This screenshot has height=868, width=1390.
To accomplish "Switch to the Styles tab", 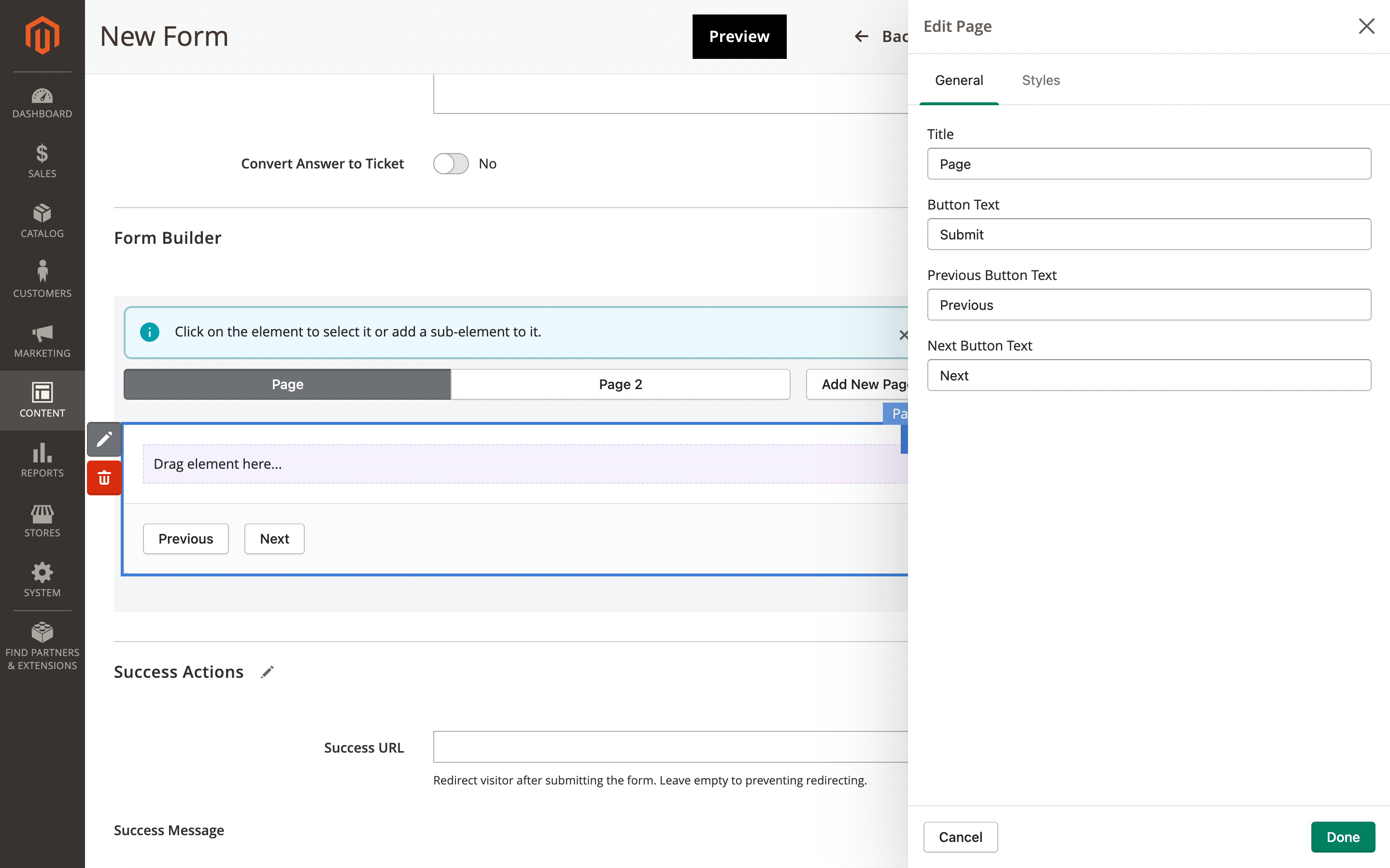I will (x=1040, y=80).
